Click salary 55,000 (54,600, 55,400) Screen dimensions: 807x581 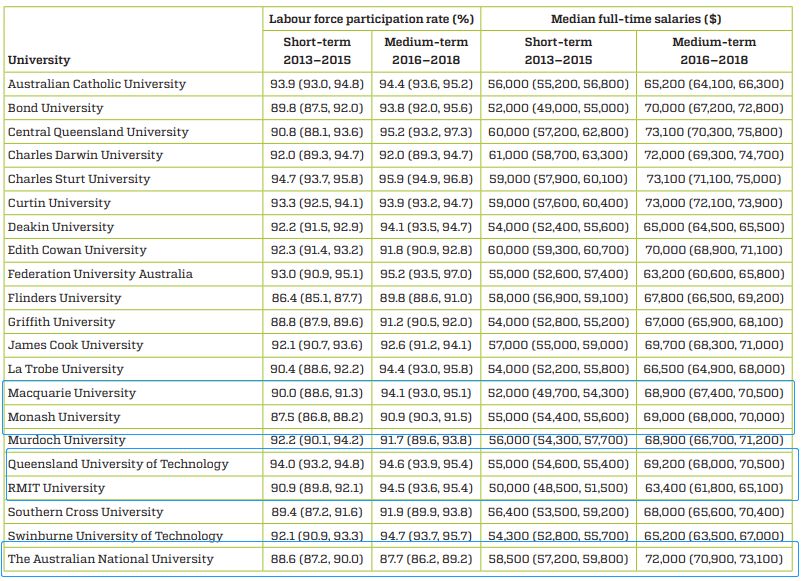pyautogui.click(x=558, y=464)
